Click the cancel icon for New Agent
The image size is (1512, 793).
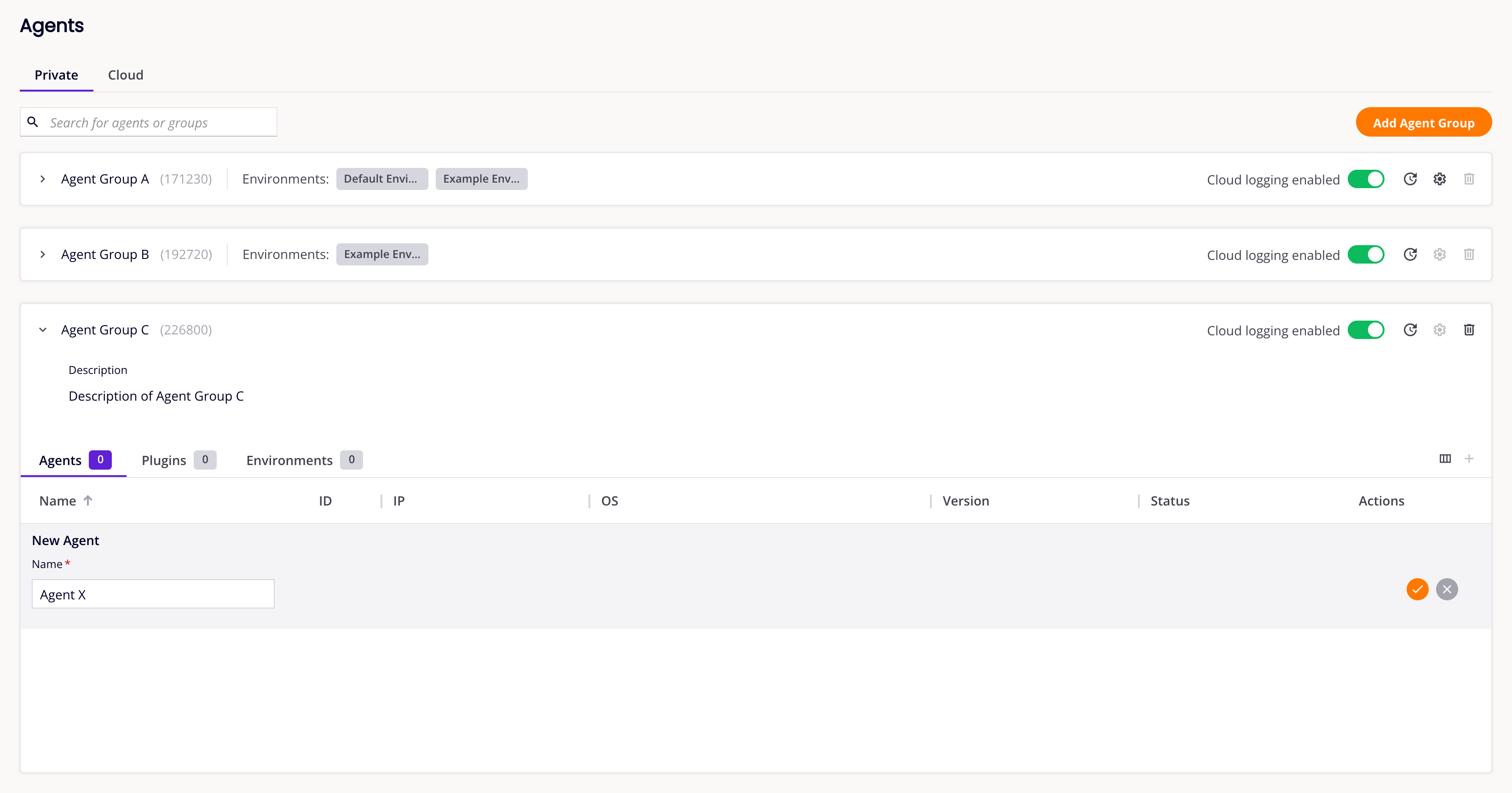[x=1446, y=589]
